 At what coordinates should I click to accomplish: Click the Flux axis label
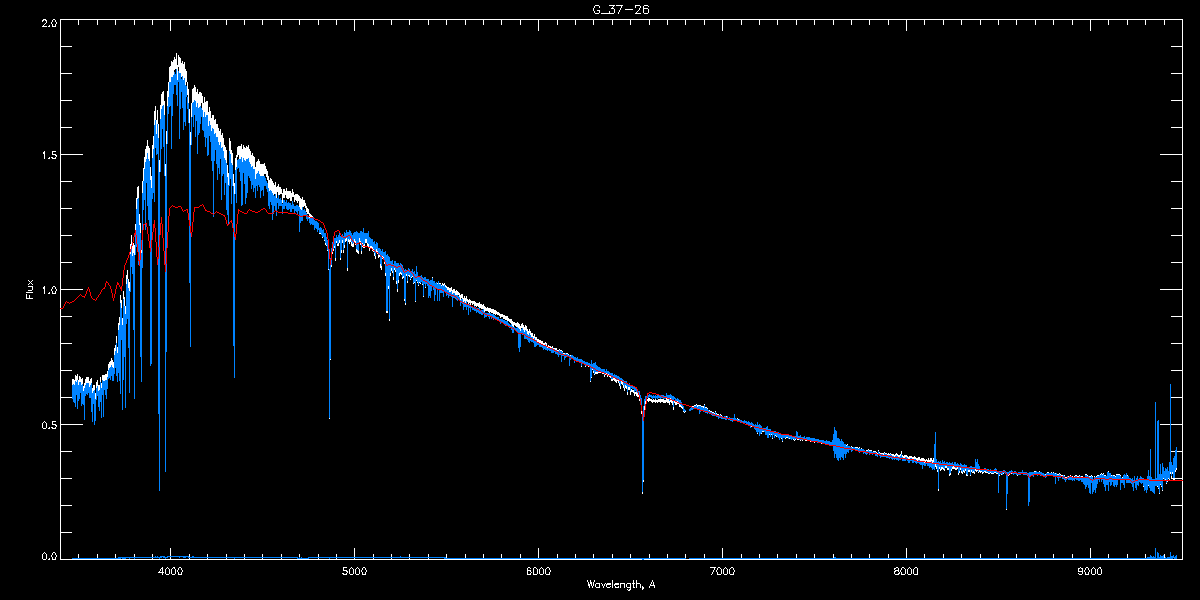tap(30, 289)
